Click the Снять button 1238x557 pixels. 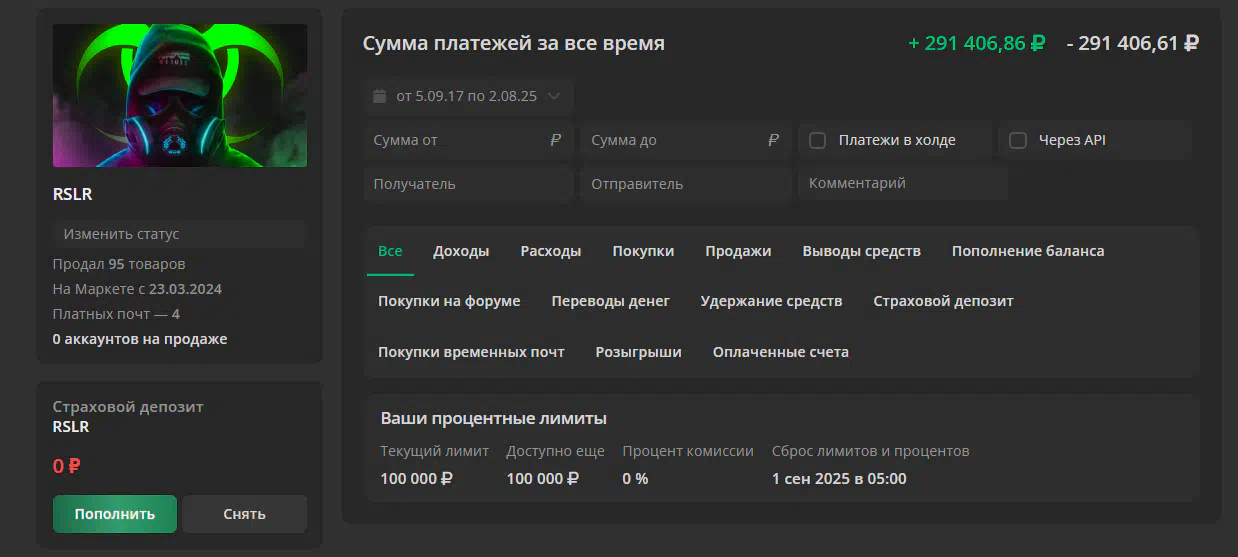click(x=244, y=514)
